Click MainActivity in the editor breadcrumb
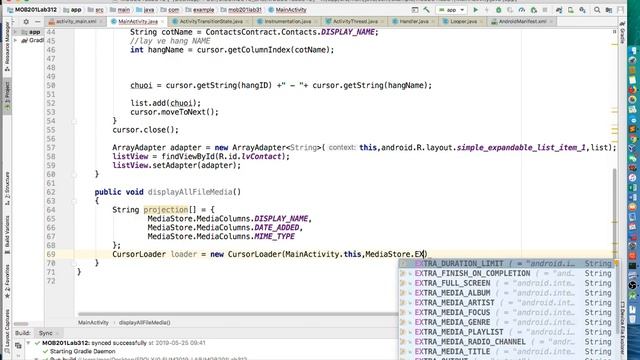 point(93,322)
